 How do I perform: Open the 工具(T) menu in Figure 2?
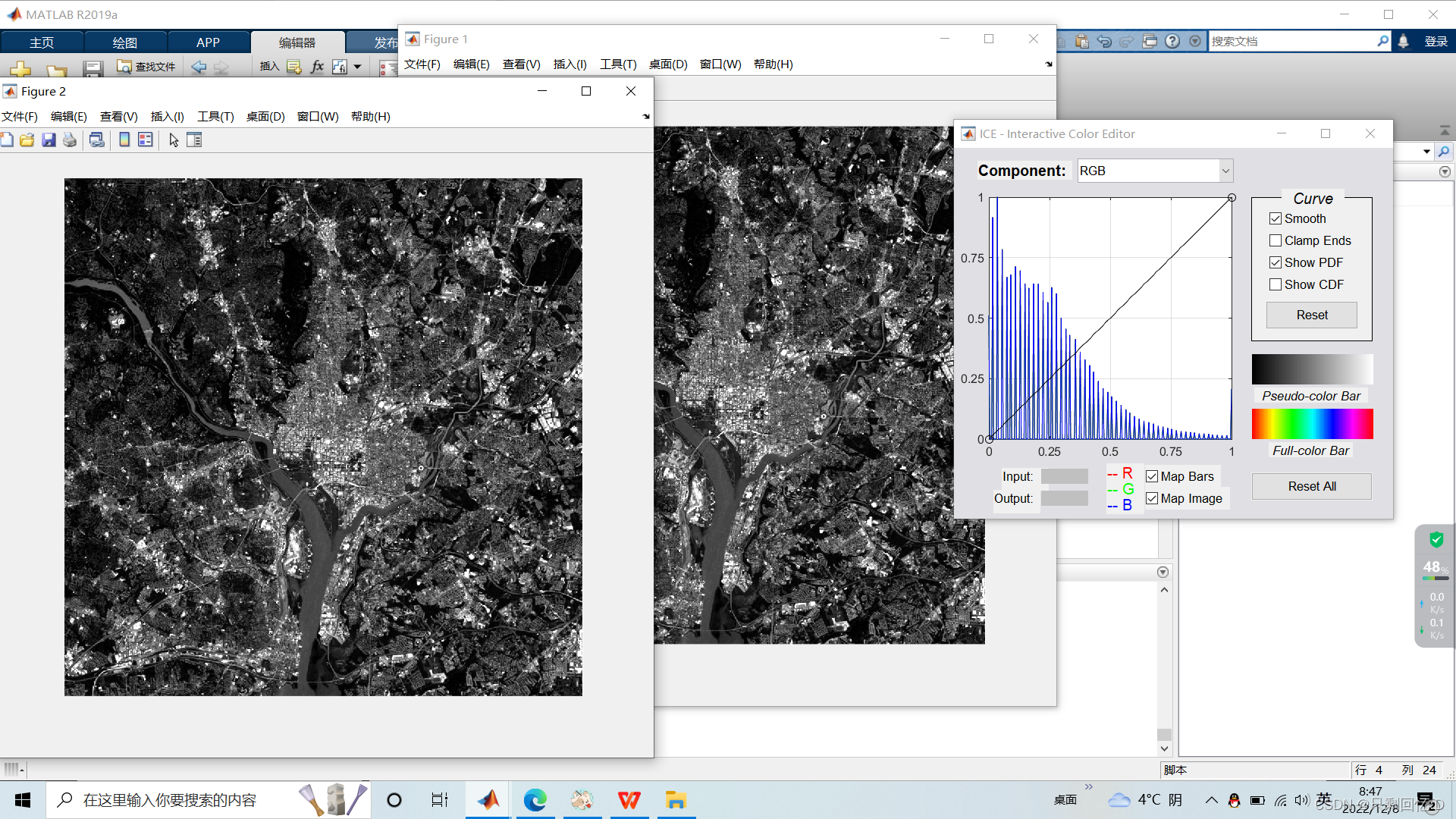click(215, 117)
